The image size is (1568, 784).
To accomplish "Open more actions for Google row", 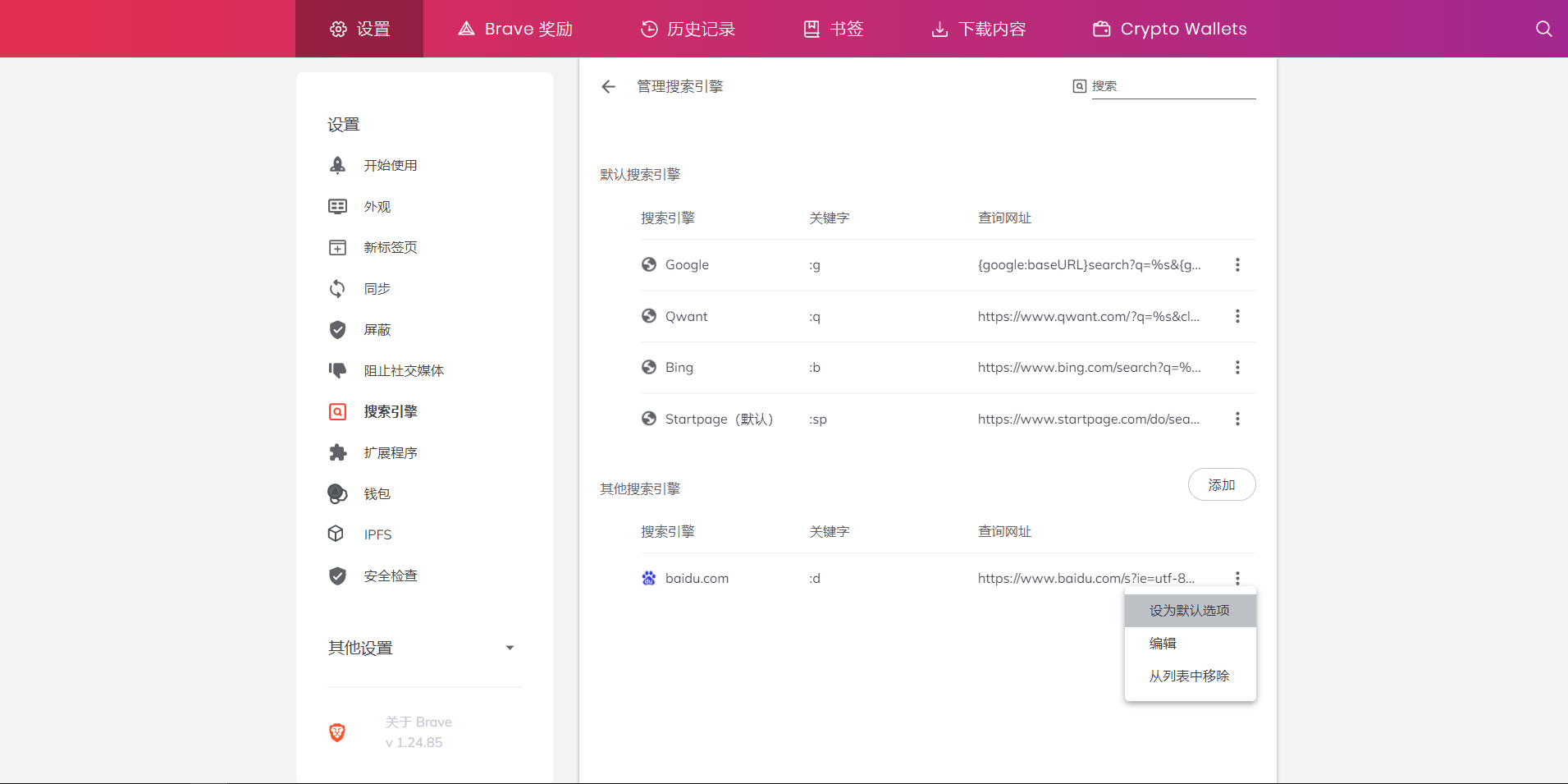I will click(1237, 264).
